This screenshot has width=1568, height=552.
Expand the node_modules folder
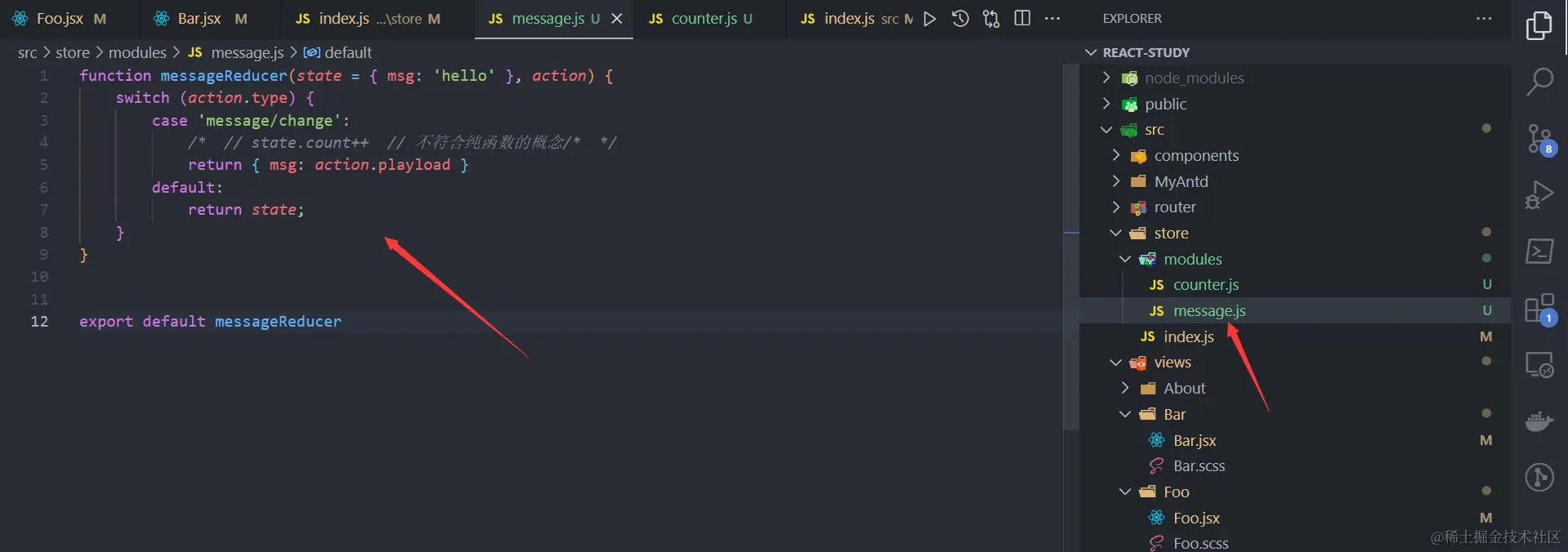point(1106,78)
